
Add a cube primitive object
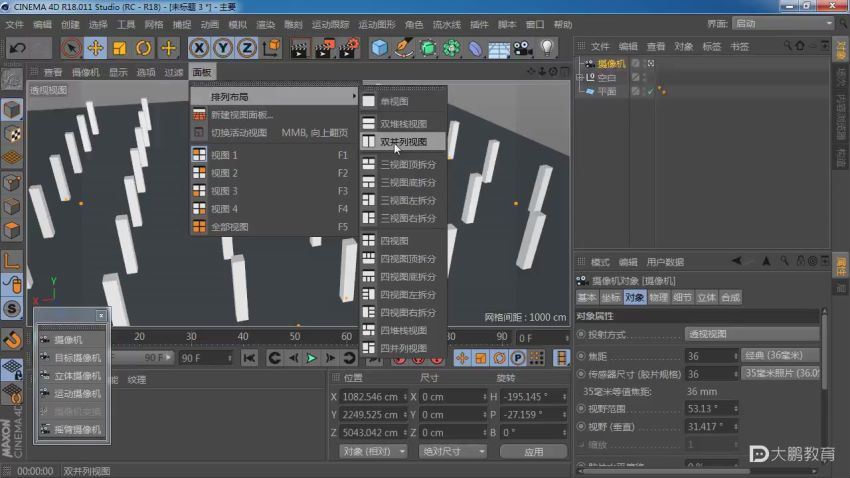[379, 48]
